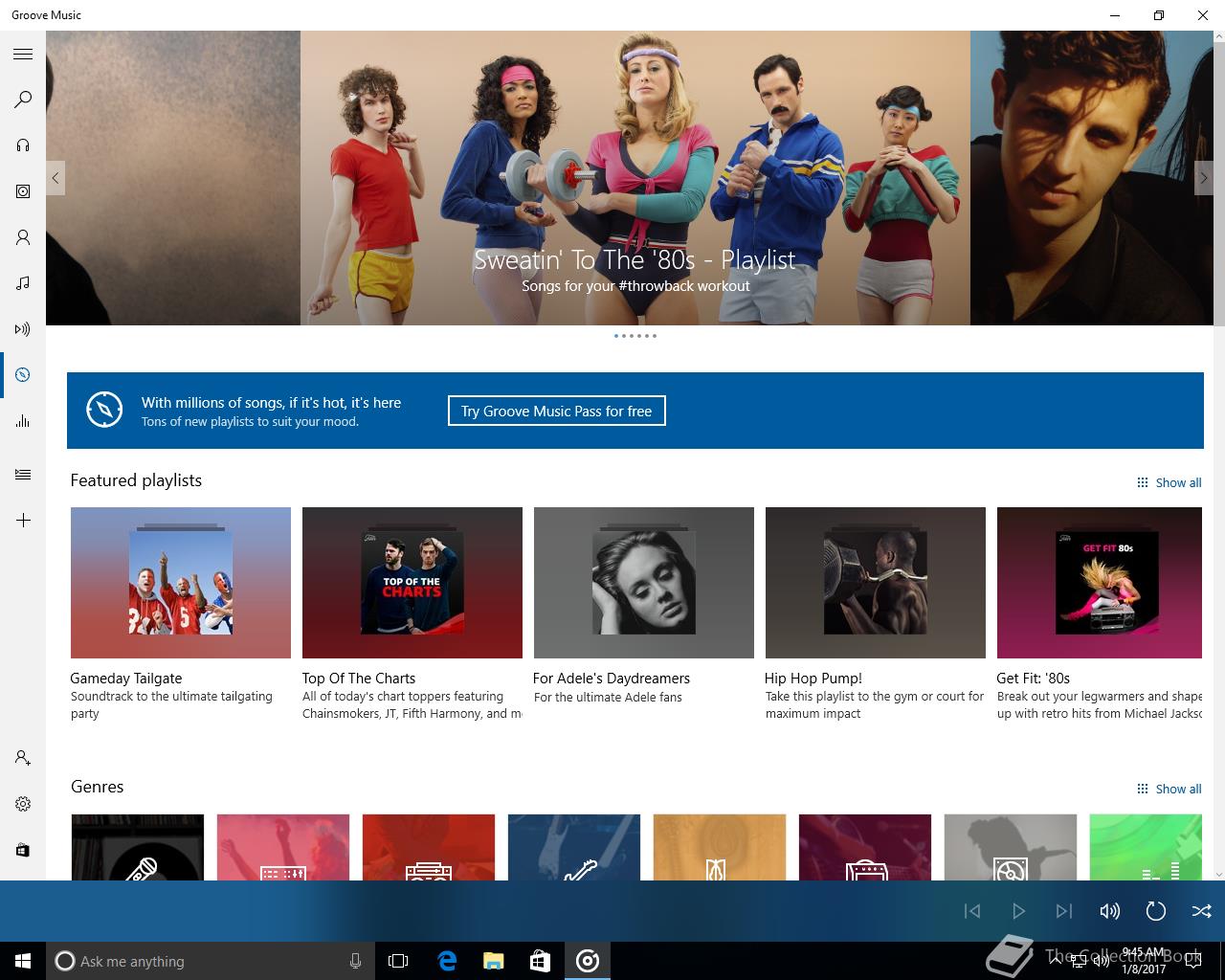This screenshot has height=980, width=1225.
Task: Click the Hip Hop Pump! title
Action: (813, 678)
